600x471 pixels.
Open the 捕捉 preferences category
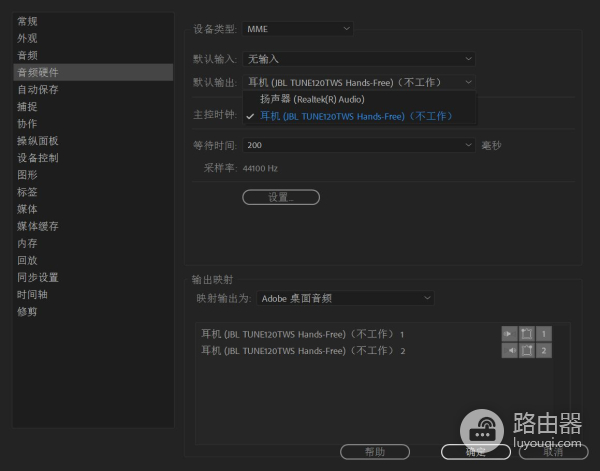(93, 106)
